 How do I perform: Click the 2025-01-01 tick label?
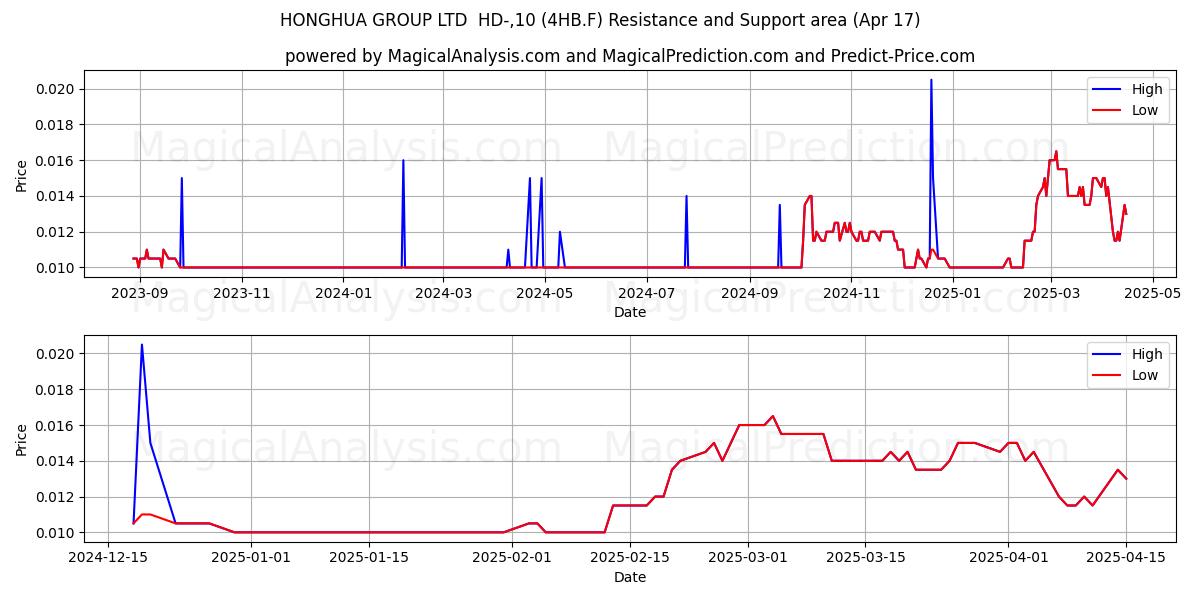pyautogui.click(x=251, y=558)
